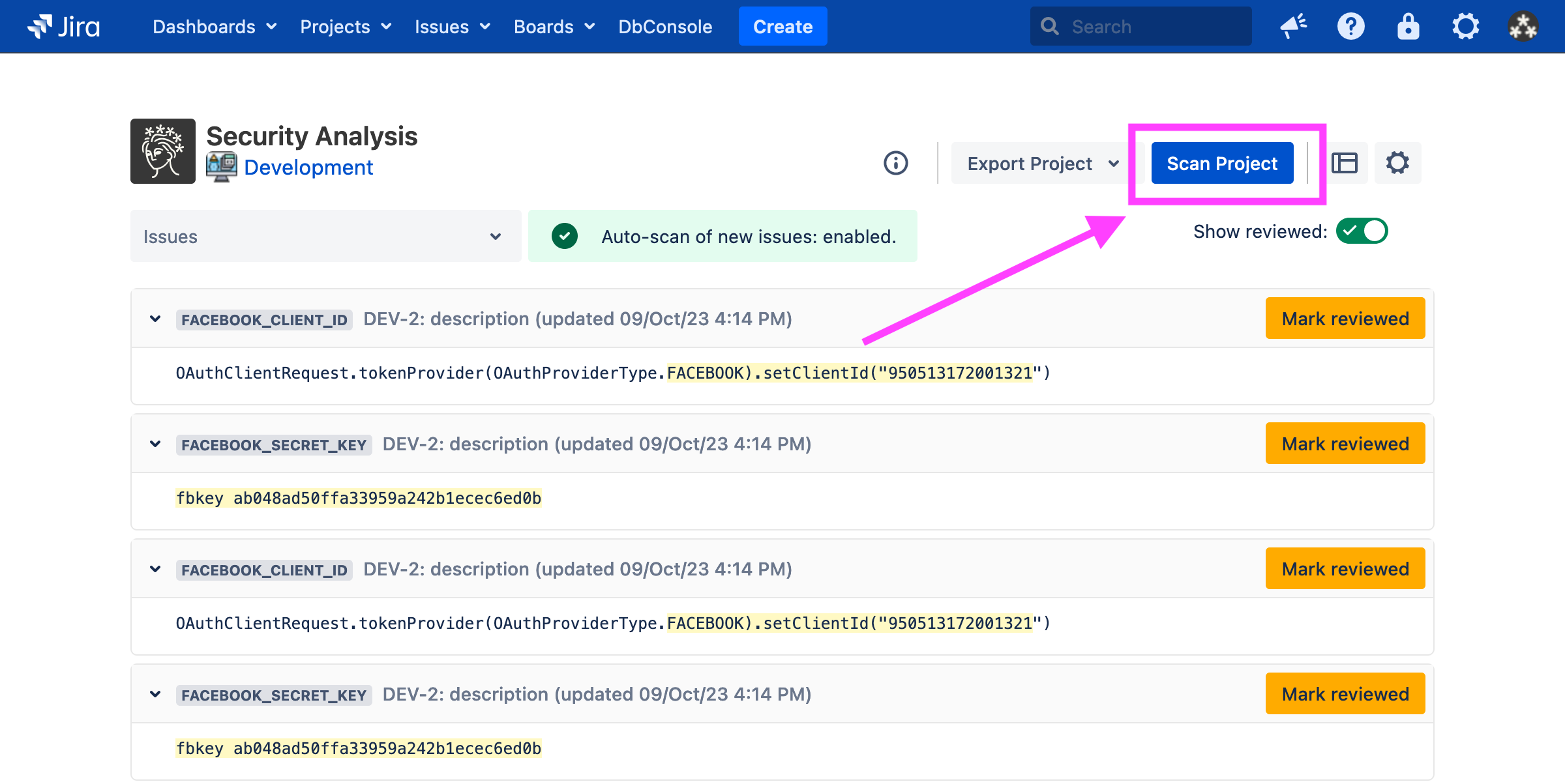This screenshot has height=784, width=1565.
Task: Open the Issues filter dropdown
Action: 325,237
